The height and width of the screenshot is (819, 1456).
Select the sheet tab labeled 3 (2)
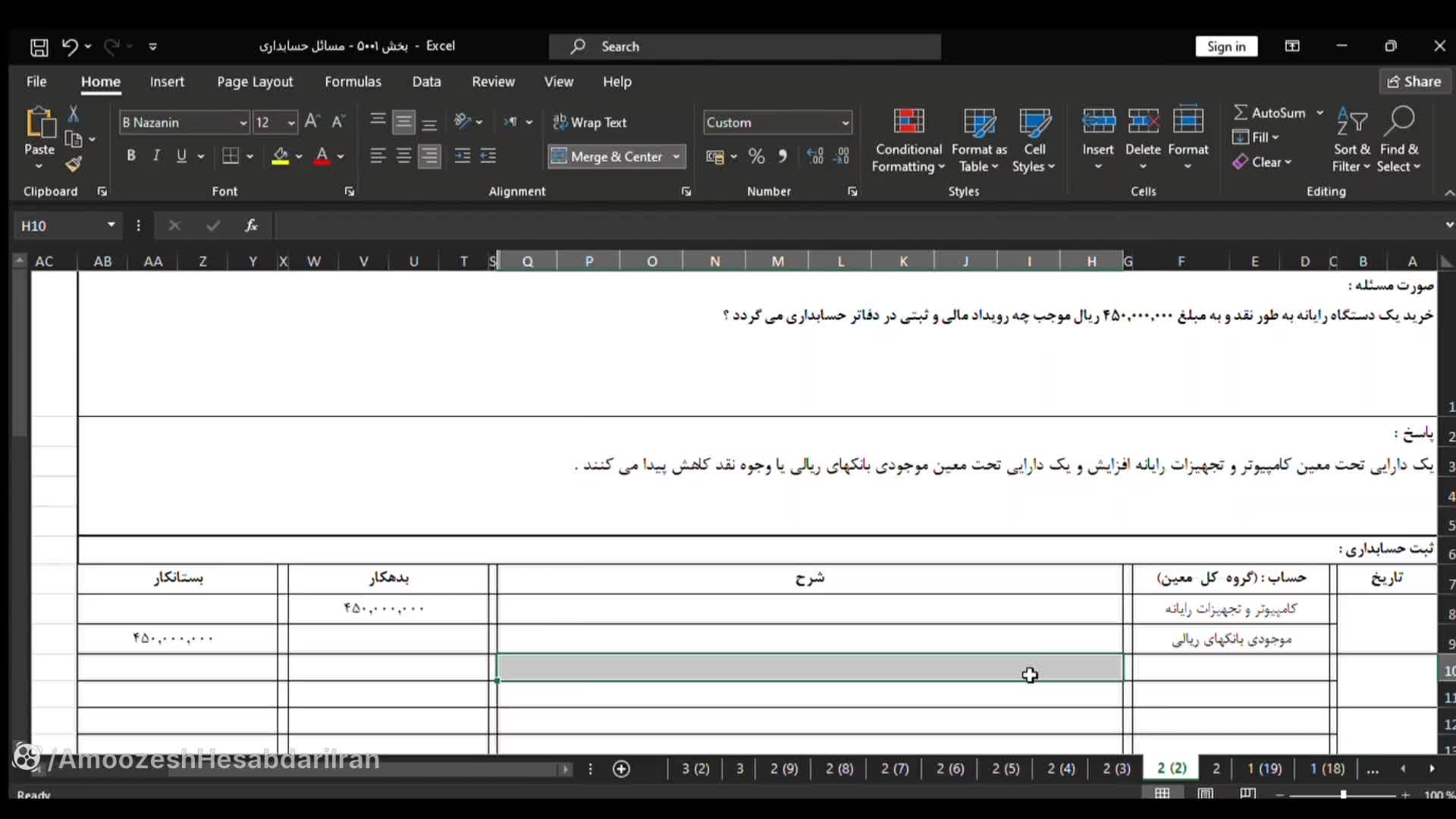pyautogui.click(x=695, y=769)
